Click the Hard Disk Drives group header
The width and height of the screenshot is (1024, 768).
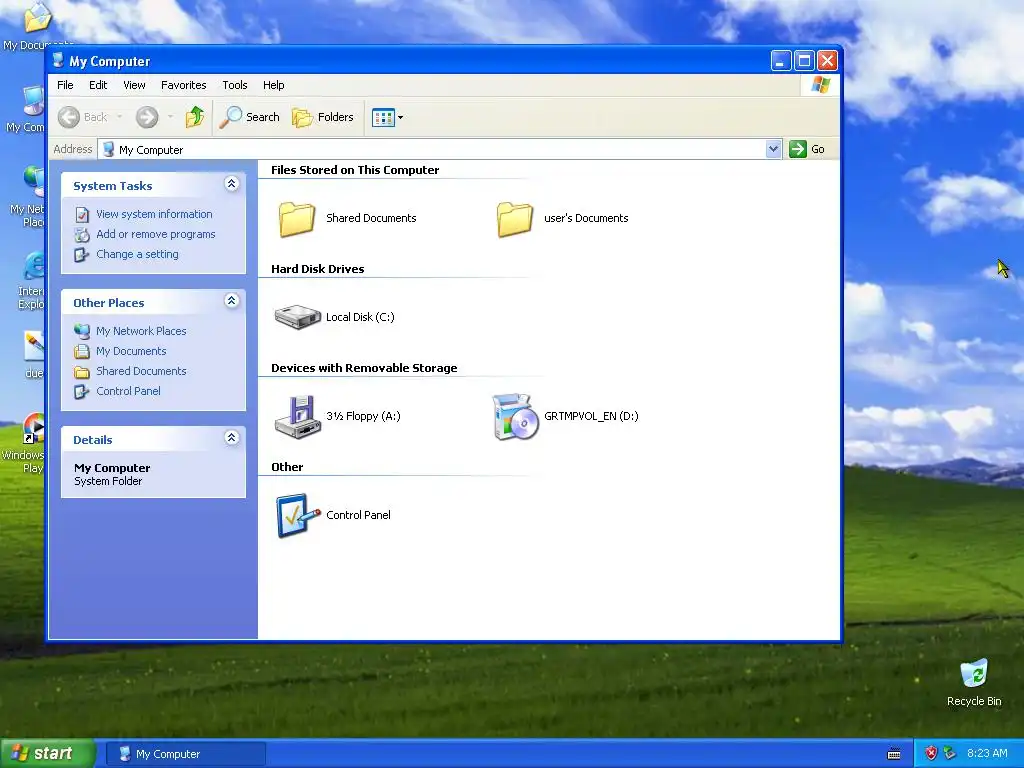pyautogui.click(x=317, y=269)
